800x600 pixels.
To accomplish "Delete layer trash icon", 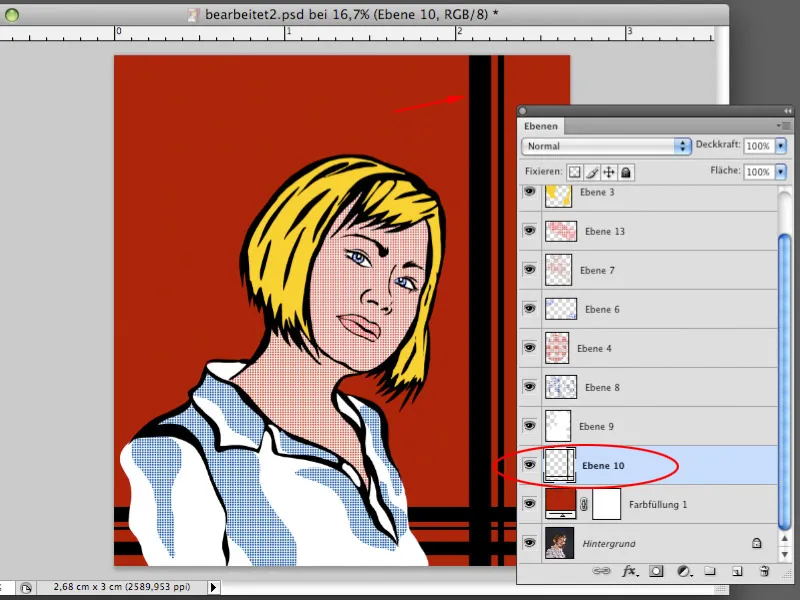I will tap(764, 571).
